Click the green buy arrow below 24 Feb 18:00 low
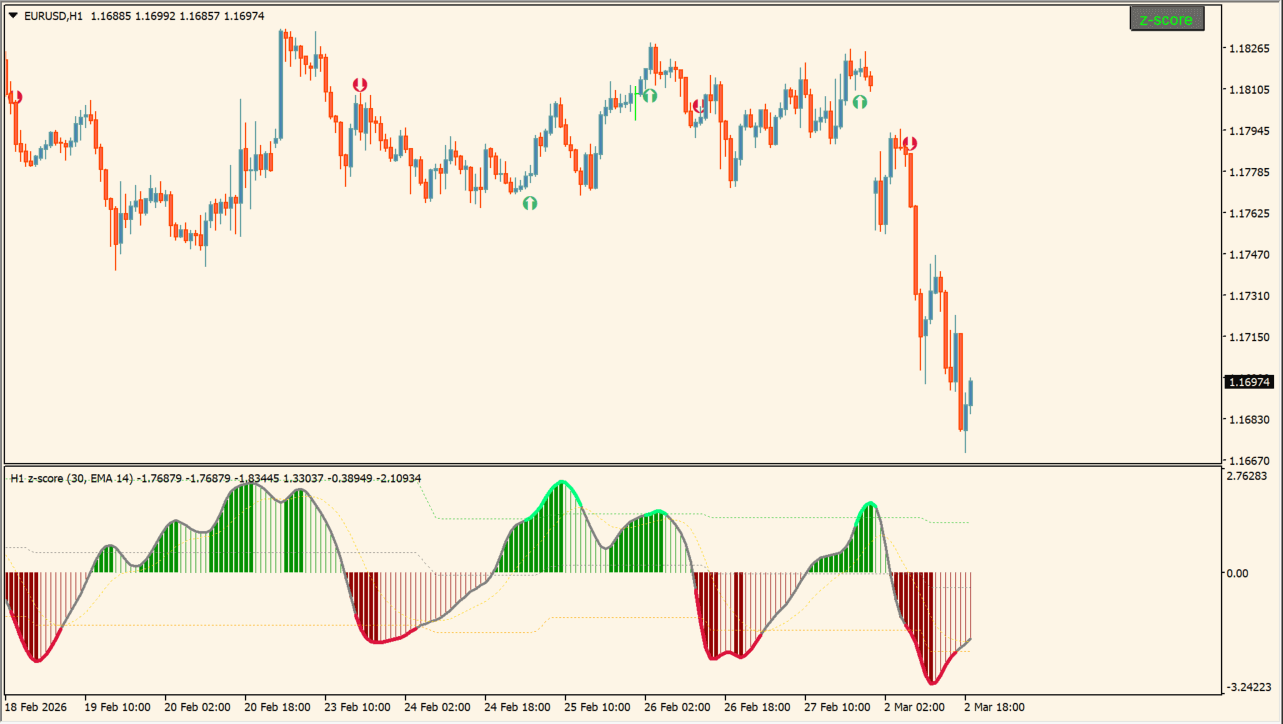1283x724 pixels. point(529,203)
